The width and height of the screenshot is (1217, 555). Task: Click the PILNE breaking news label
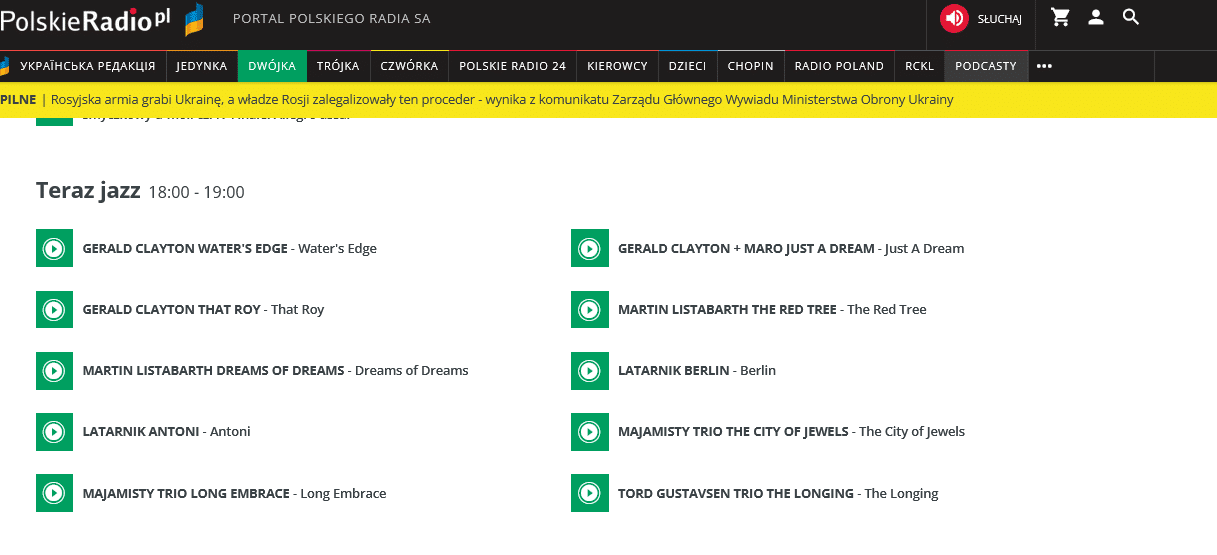point(18,99)
